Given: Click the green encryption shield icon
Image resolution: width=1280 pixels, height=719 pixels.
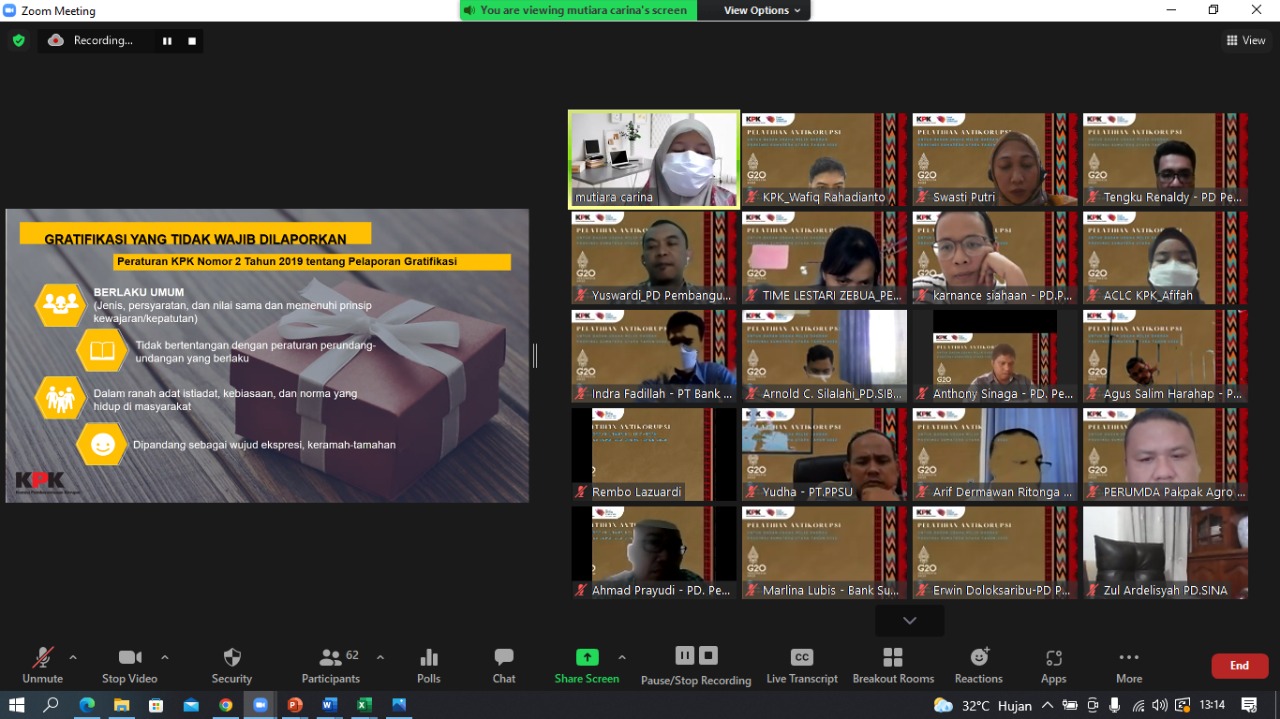Looking at the screenshot, I should [18, 41].
